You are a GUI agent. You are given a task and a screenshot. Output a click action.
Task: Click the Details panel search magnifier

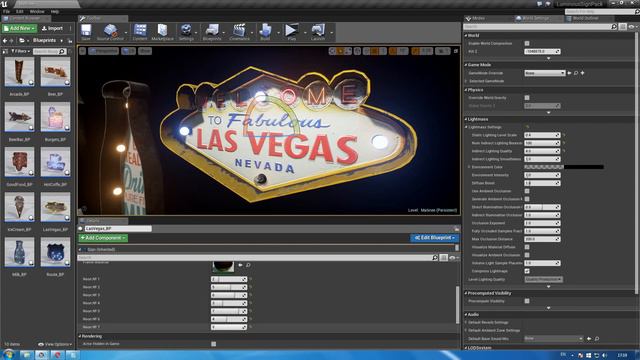pyautogui.click(x=435, y=258)
